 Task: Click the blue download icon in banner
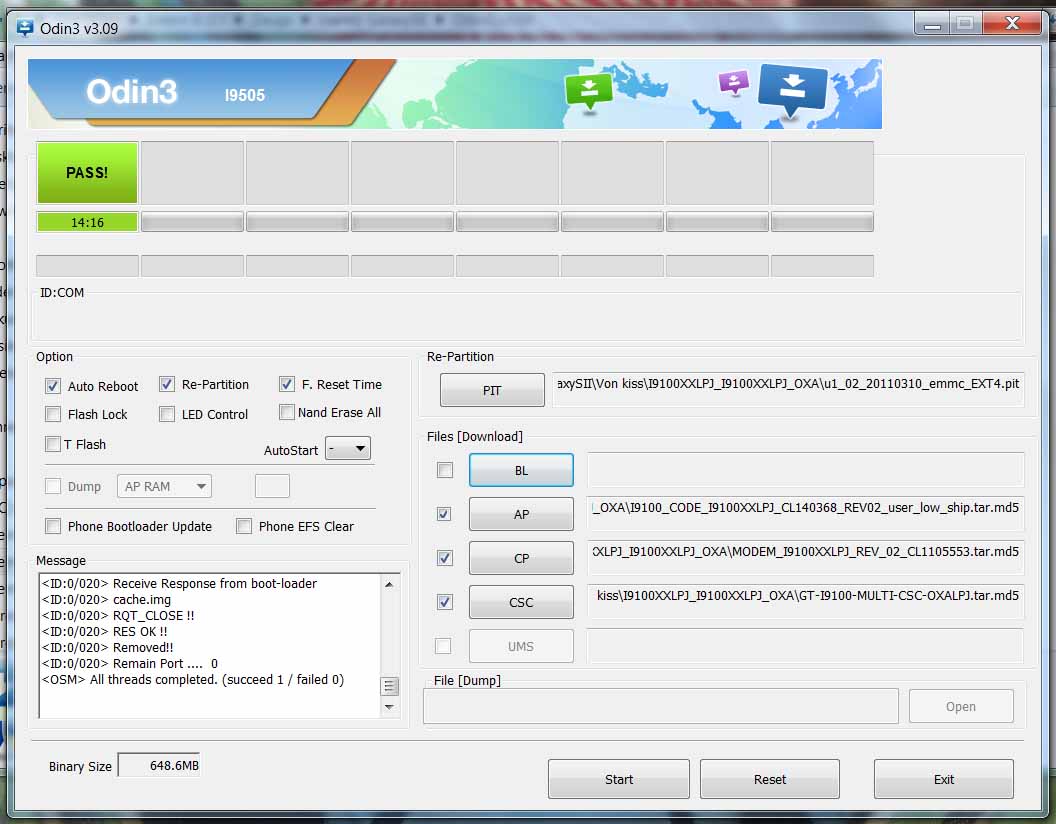(x=792, y=89)
